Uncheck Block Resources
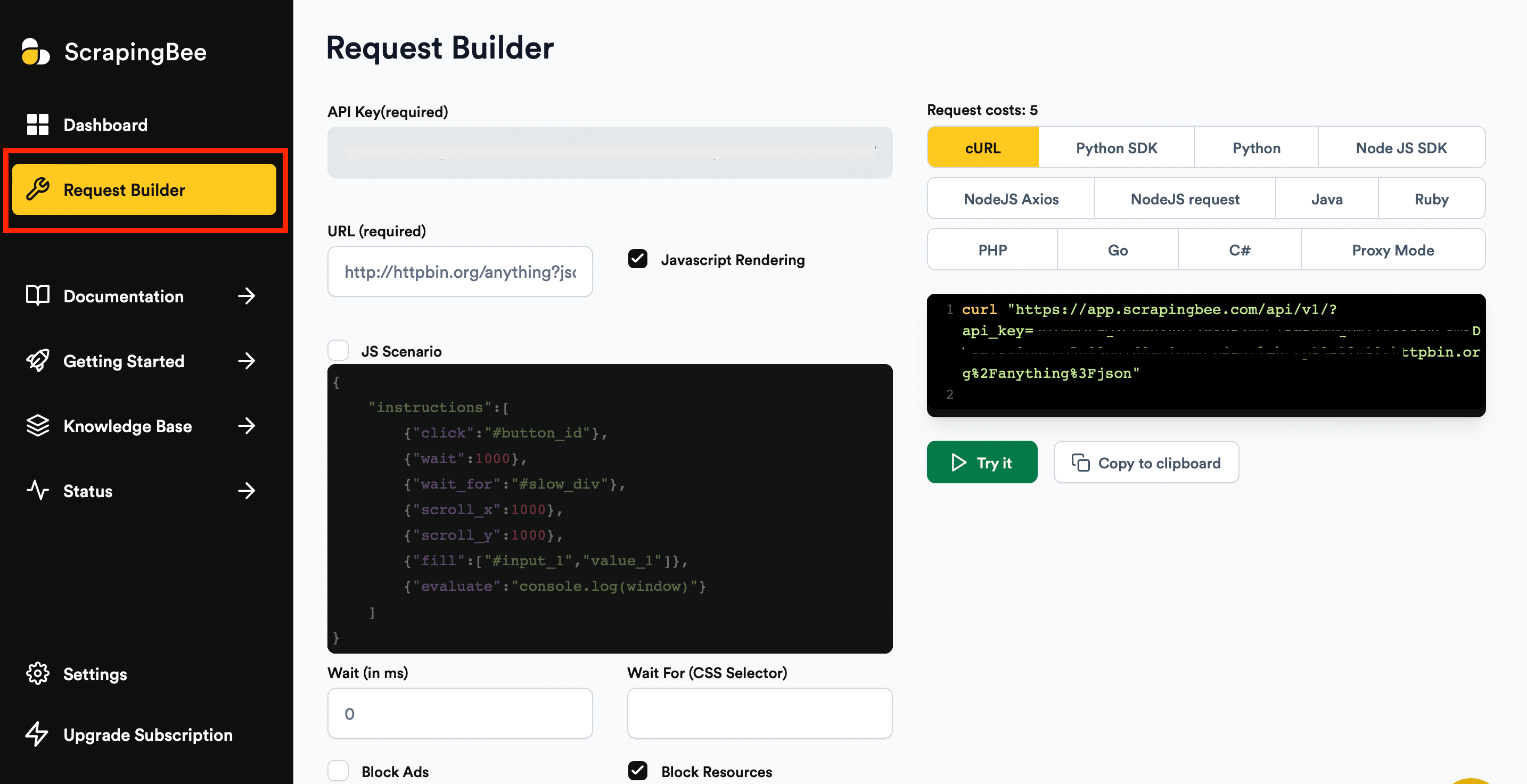 637,770
